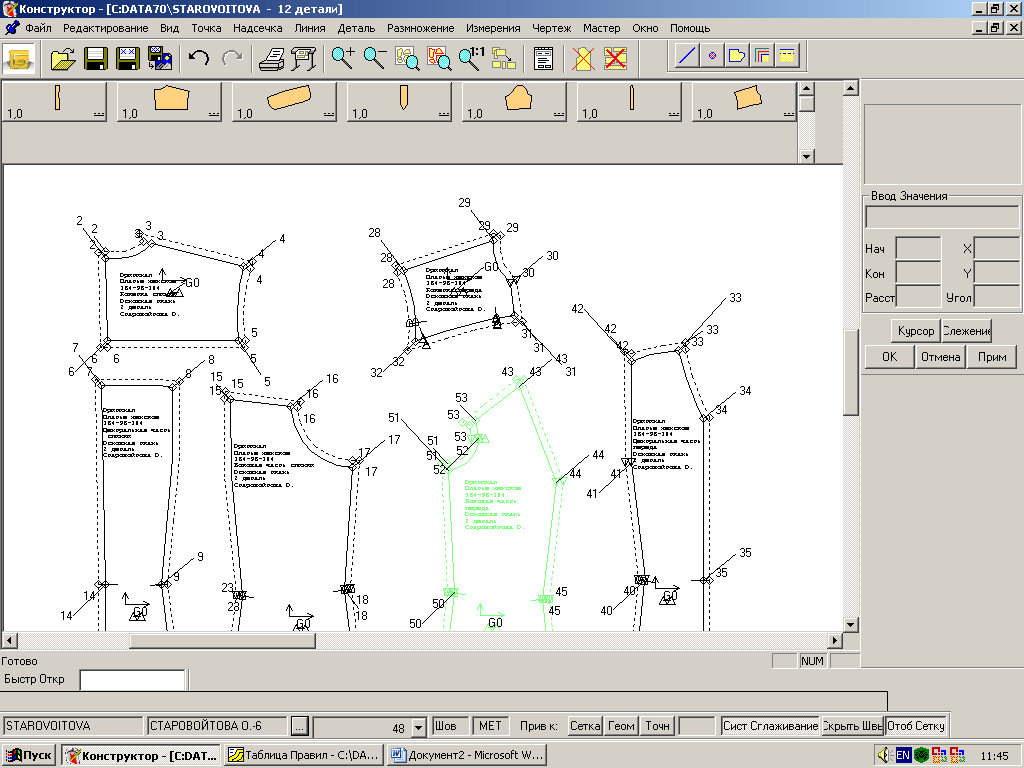Click the Быстр Откр input field
Image resolution: width=1024 pixels, height=768 pixels.
point(132,680)
